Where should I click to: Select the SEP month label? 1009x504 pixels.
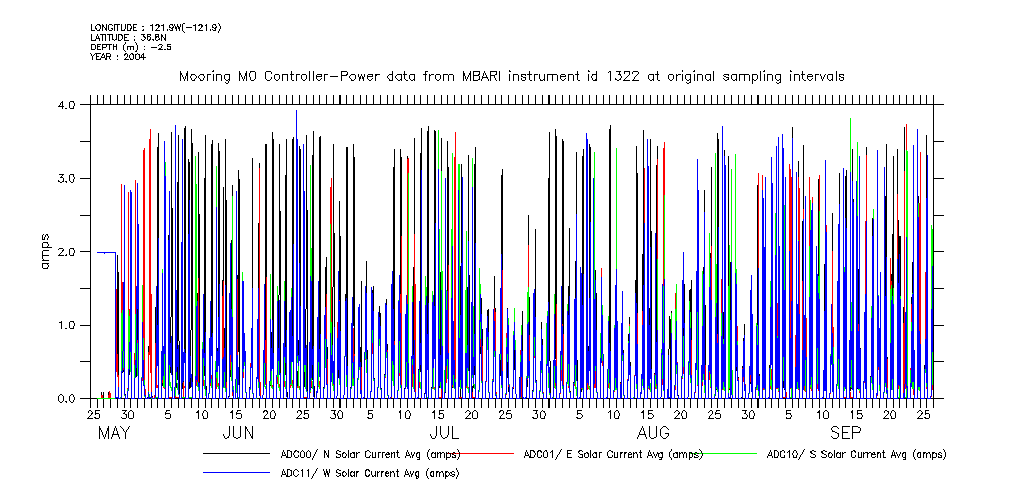[x=845, y=433]
